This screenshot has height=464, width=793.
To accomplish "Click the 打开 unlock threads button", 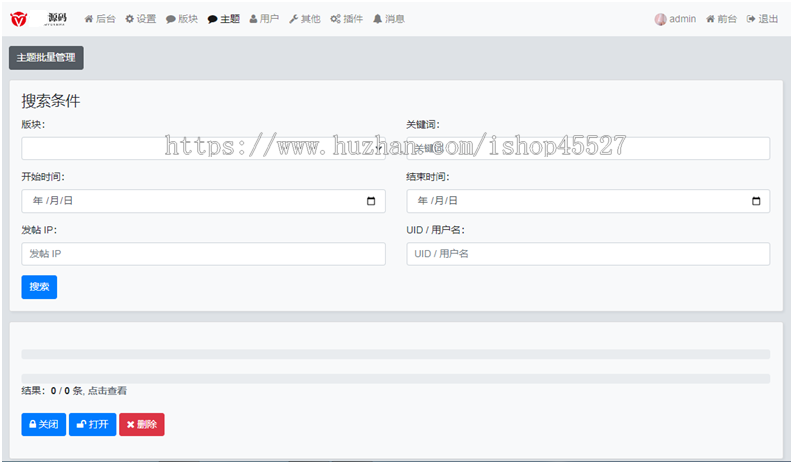I will tap(93, 424).
